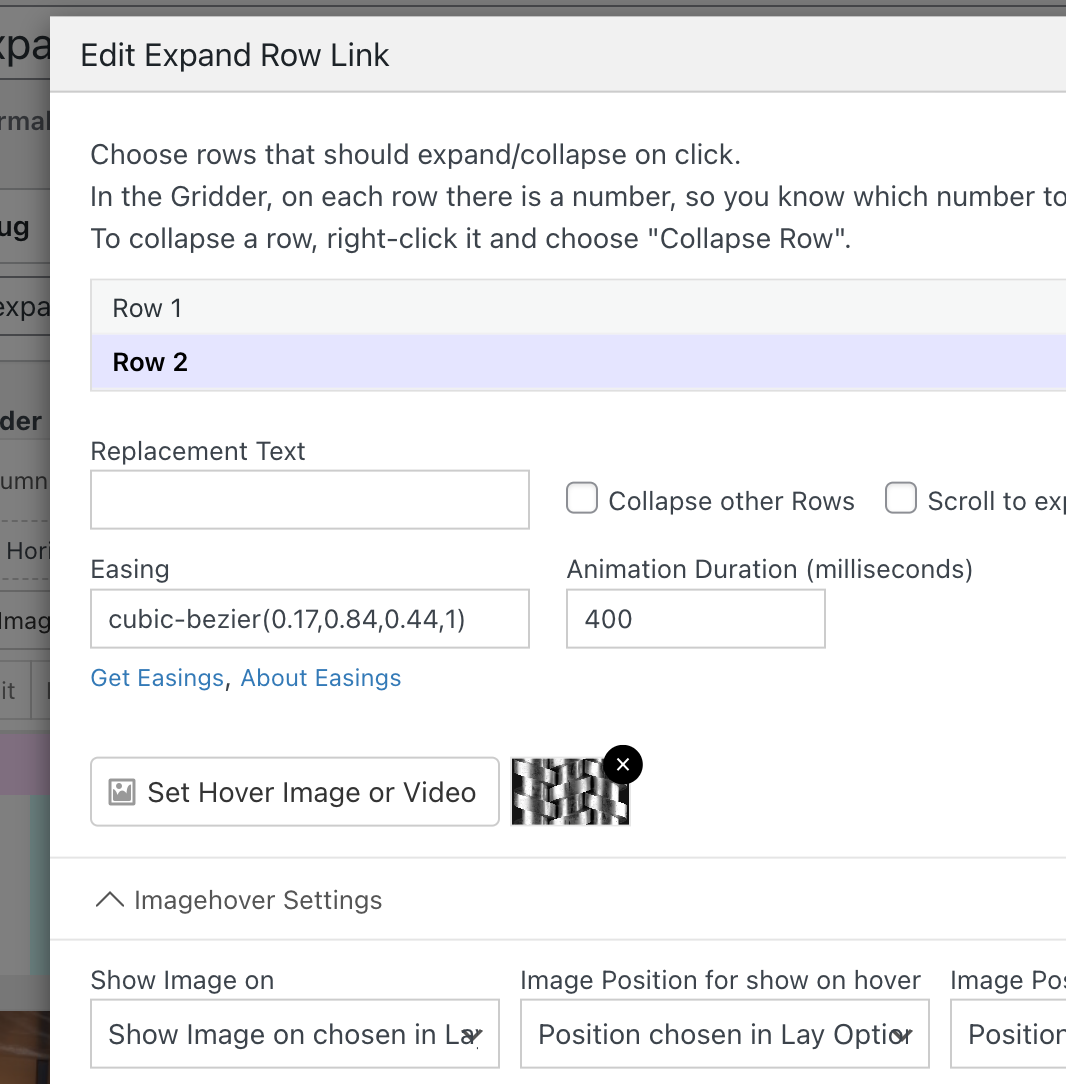Open the About Easings link
Viewport: 1066px width, 1084px height.
tap(321, 678)
